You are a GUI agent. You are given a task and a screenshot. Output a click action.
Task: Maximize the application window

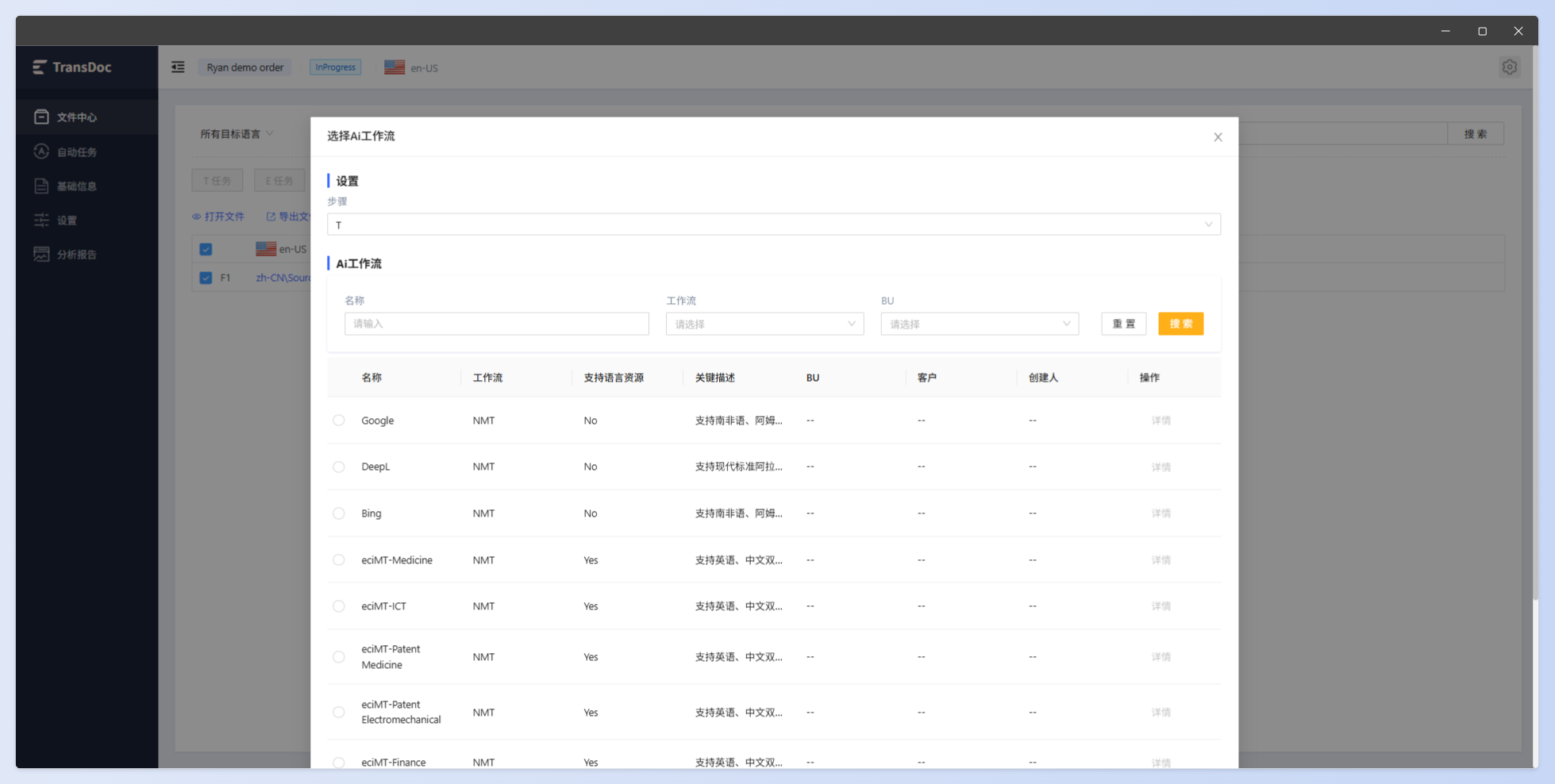(x=1482, y=31)
